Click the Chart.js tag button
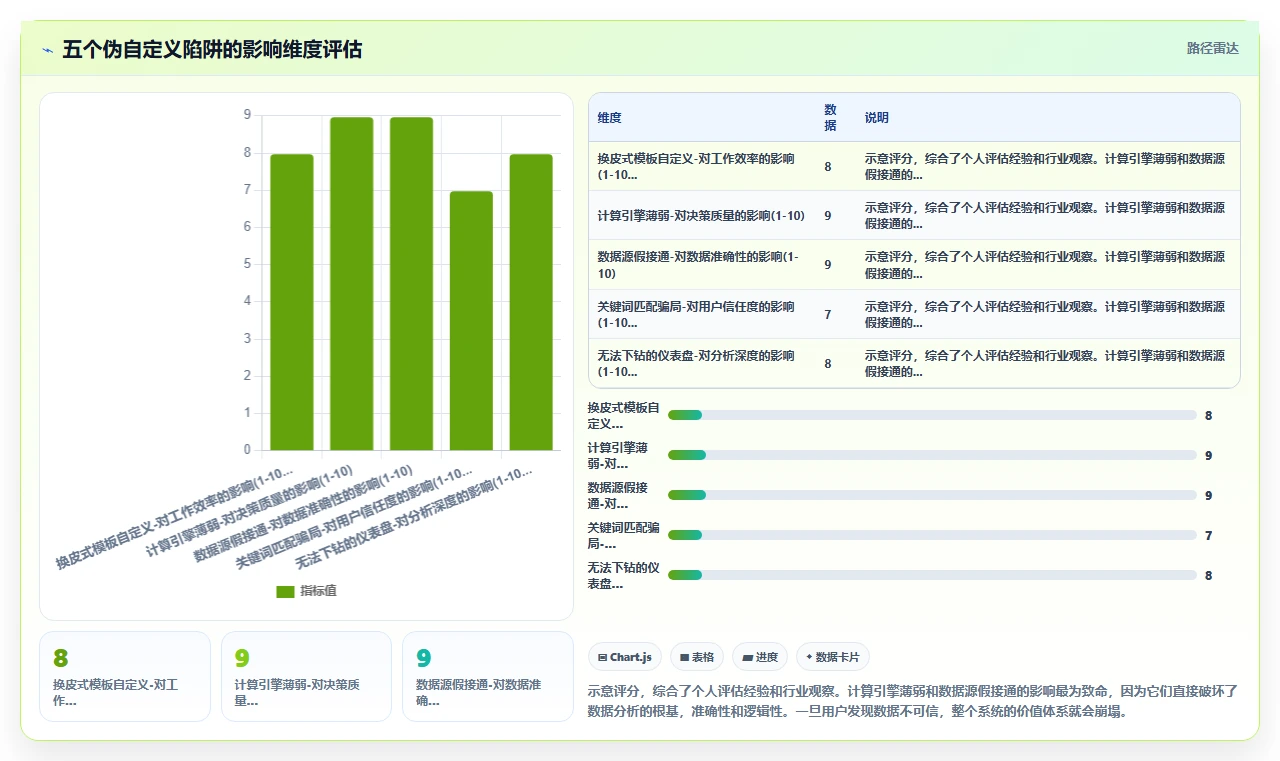Image resolution: width=1280 pixels, height=761 pixels. (x=625, y=657)
